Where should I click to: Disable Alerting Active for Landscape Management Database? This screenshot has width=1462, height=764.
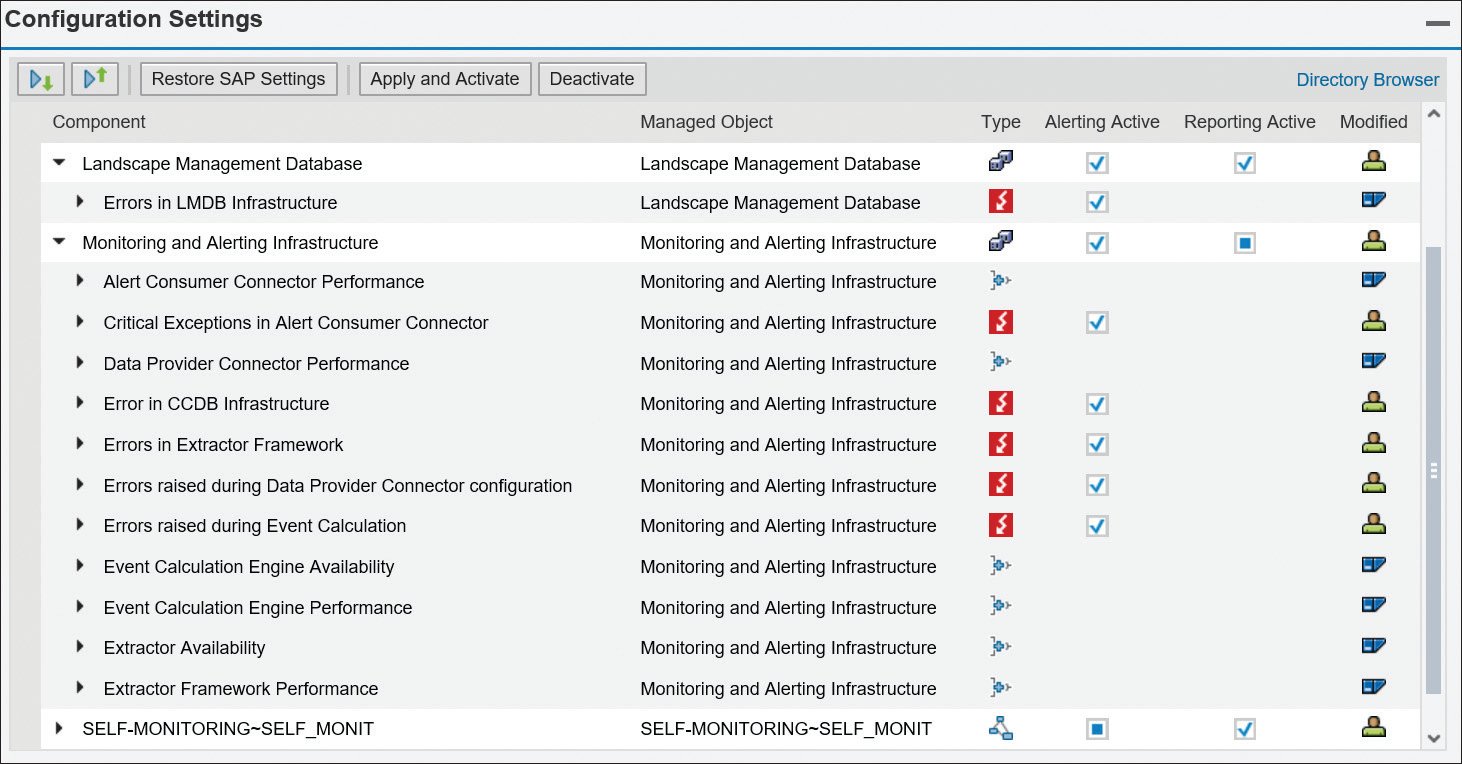click(x=1096, y=161)
